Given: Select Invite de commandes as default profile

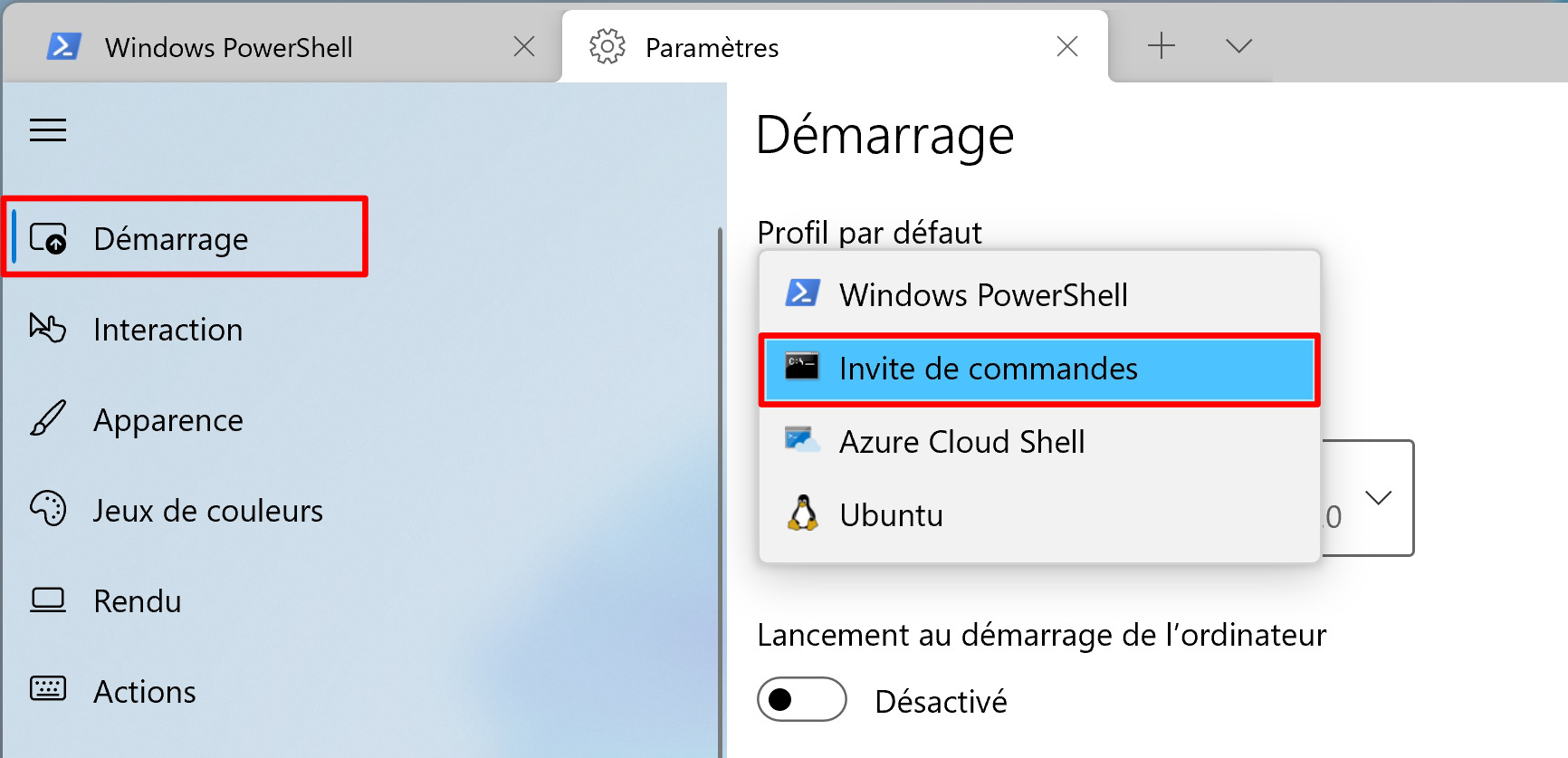Looking at the screenshot, I should 1039,369.
